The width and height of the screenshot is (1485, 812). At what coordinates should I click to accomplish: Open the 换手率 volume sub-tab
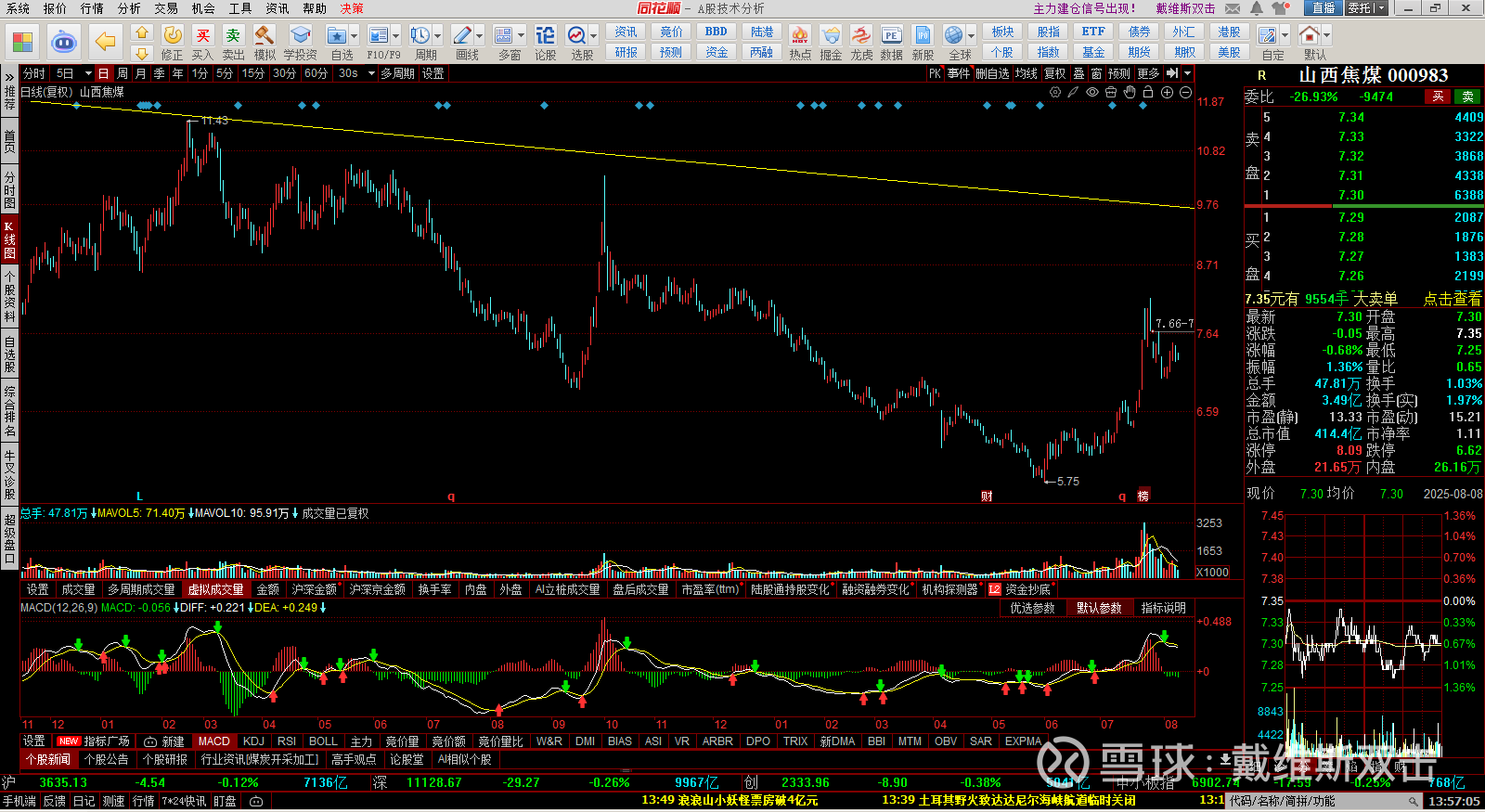tap(434, 589)
